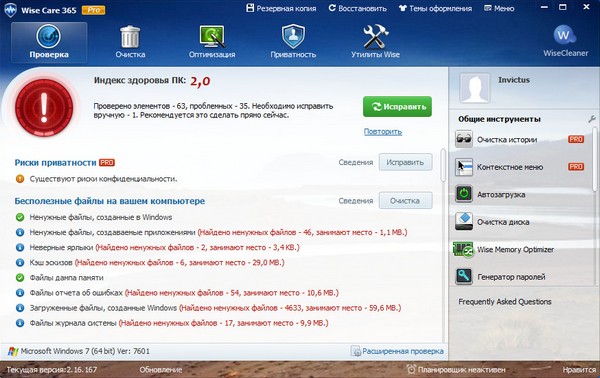
Task: Click the red warning health indicator
Action: (44, 108)
